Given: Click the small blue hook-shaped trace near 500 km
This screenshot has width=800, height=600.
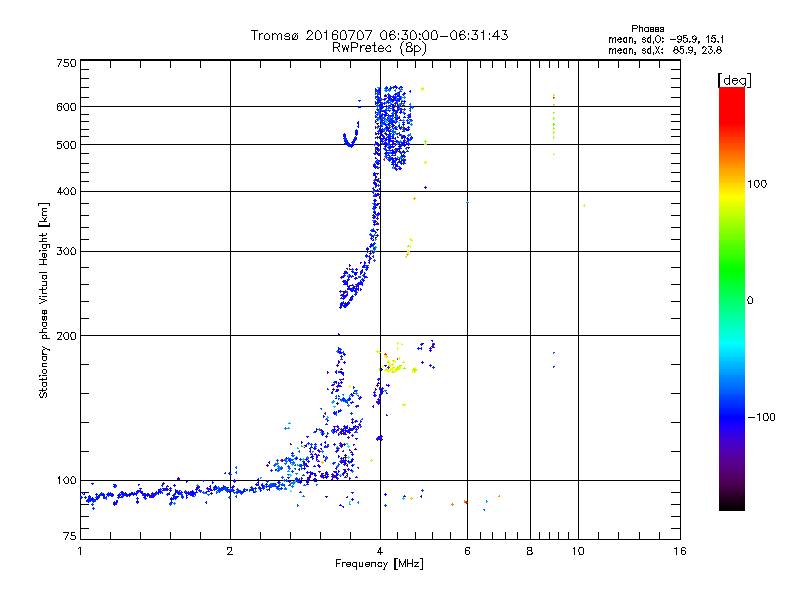Looking at the screenshot, I should click(x=352, y=135).
